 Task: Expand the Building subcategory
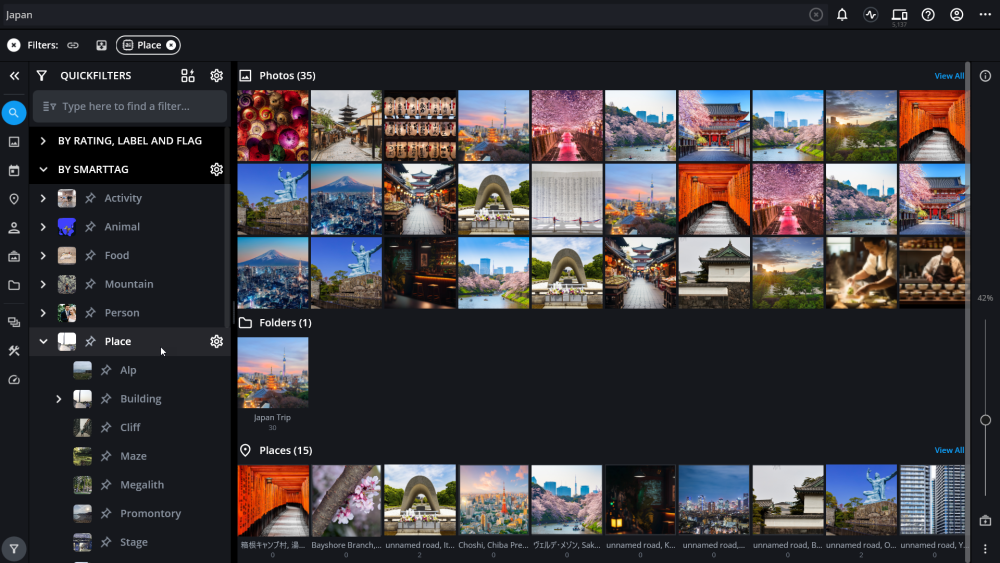click(x=58, y=399)
